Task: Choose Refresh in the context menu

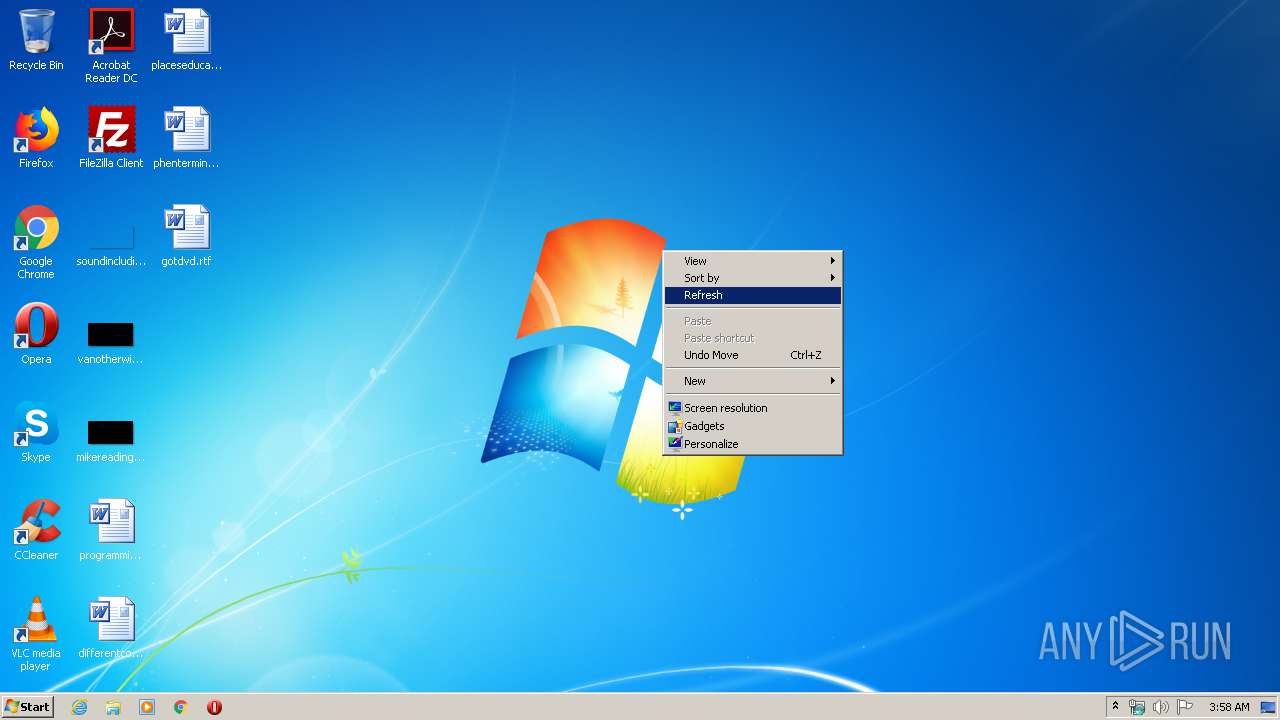Action: pos(753,295)
